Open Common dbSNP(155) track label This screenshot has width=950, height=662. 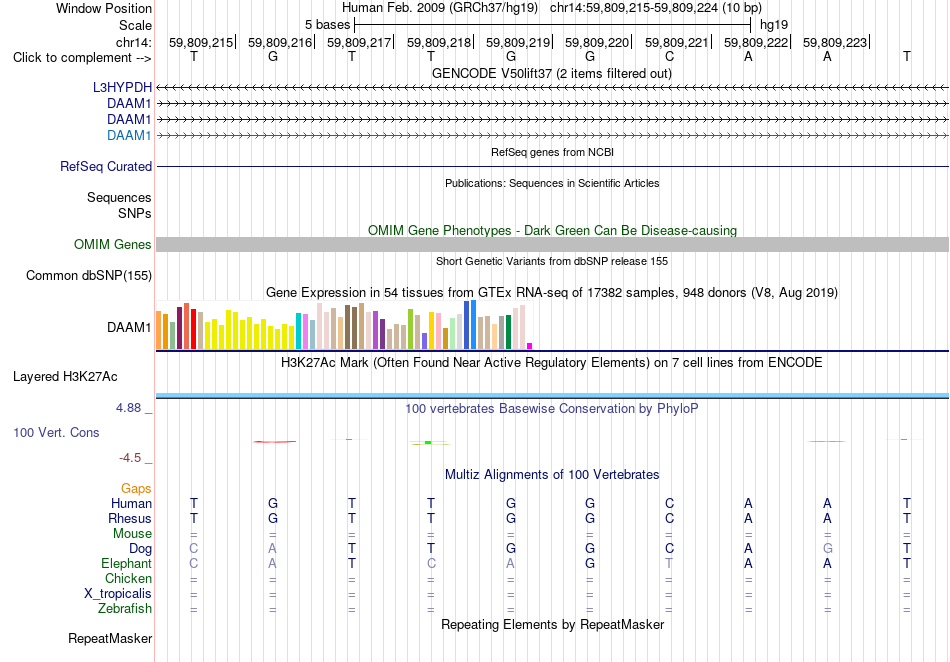coord(89,276)
